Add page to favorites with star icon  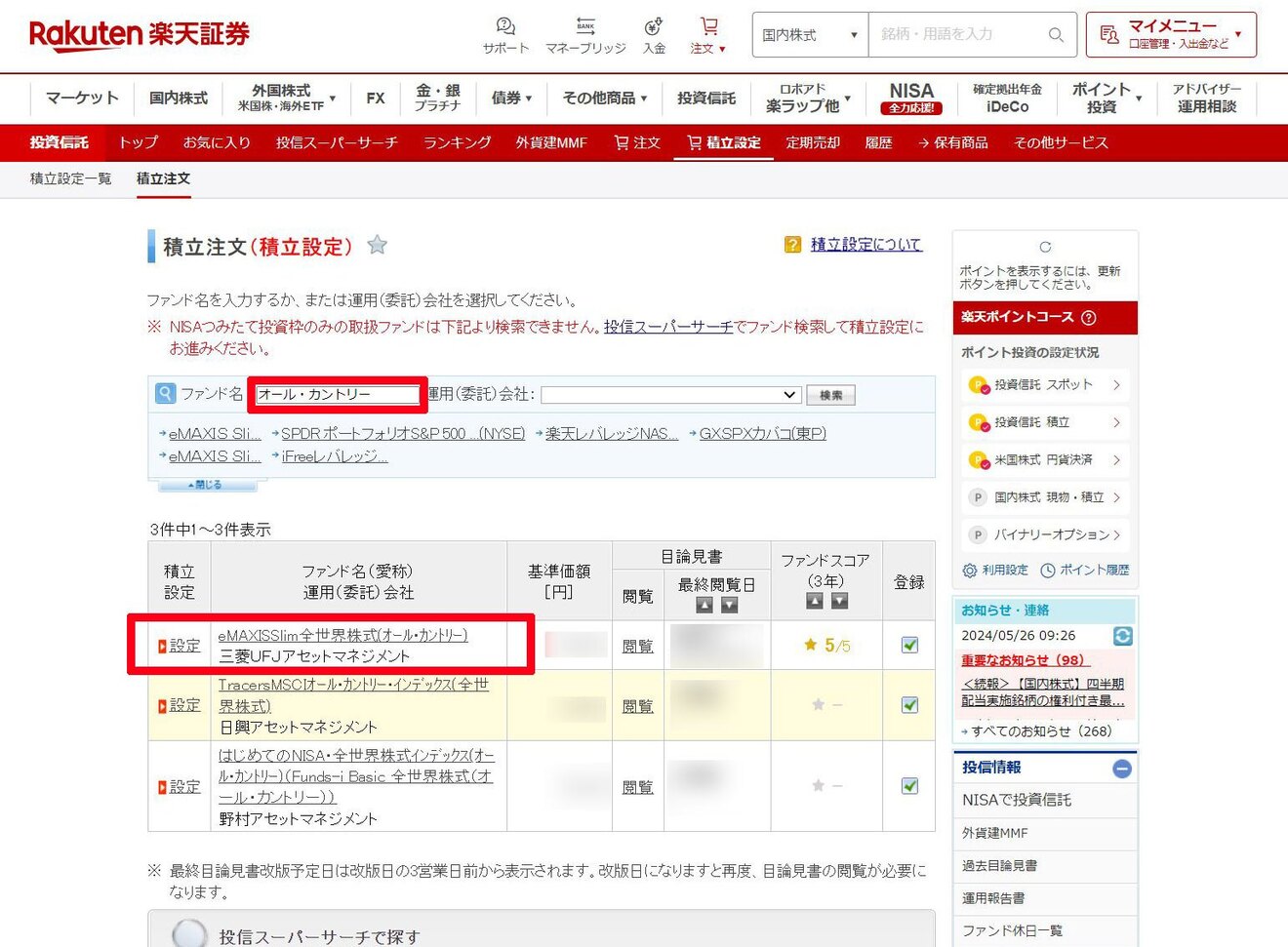click(x=378, y=246)
